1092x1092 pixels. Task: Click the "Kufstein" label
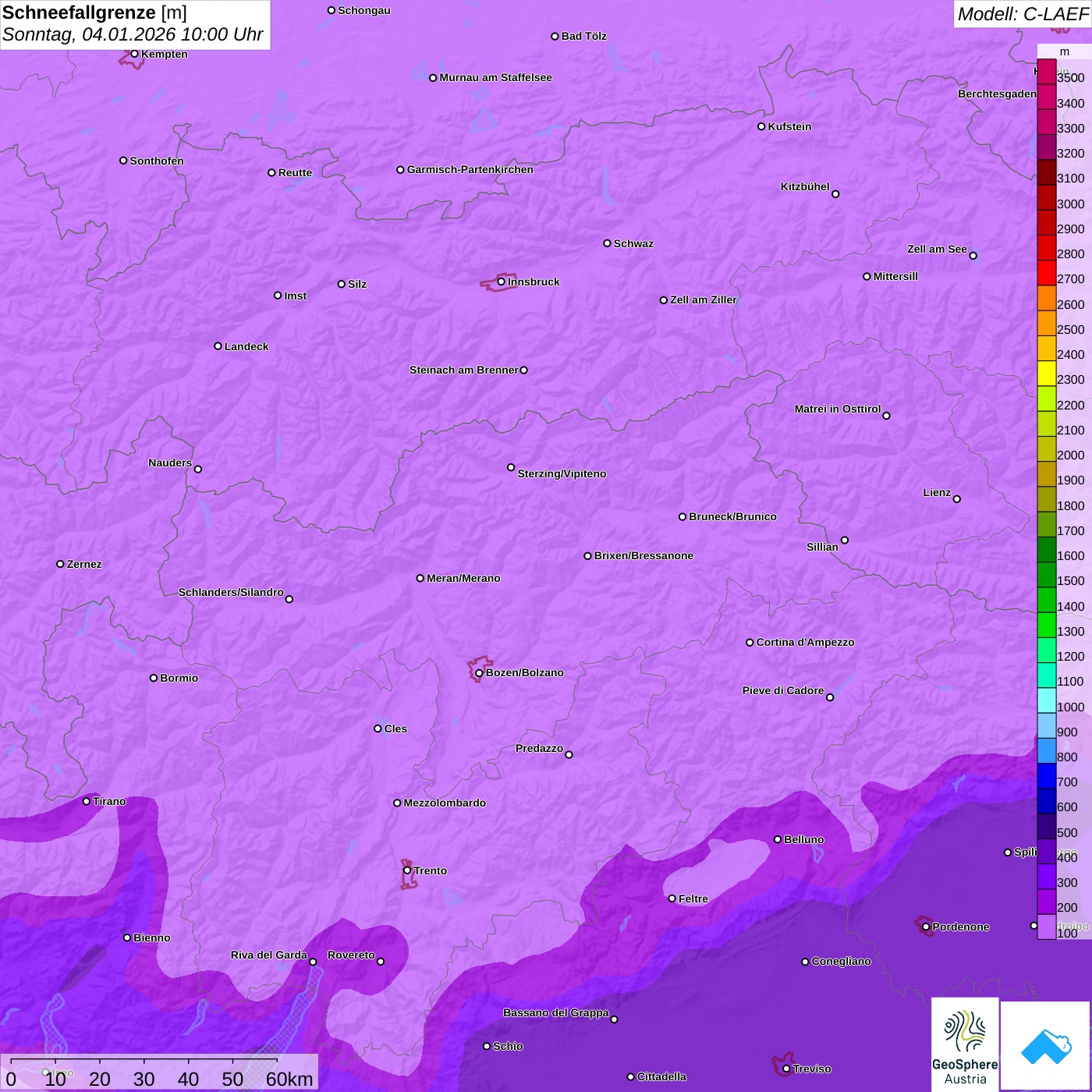789,126
